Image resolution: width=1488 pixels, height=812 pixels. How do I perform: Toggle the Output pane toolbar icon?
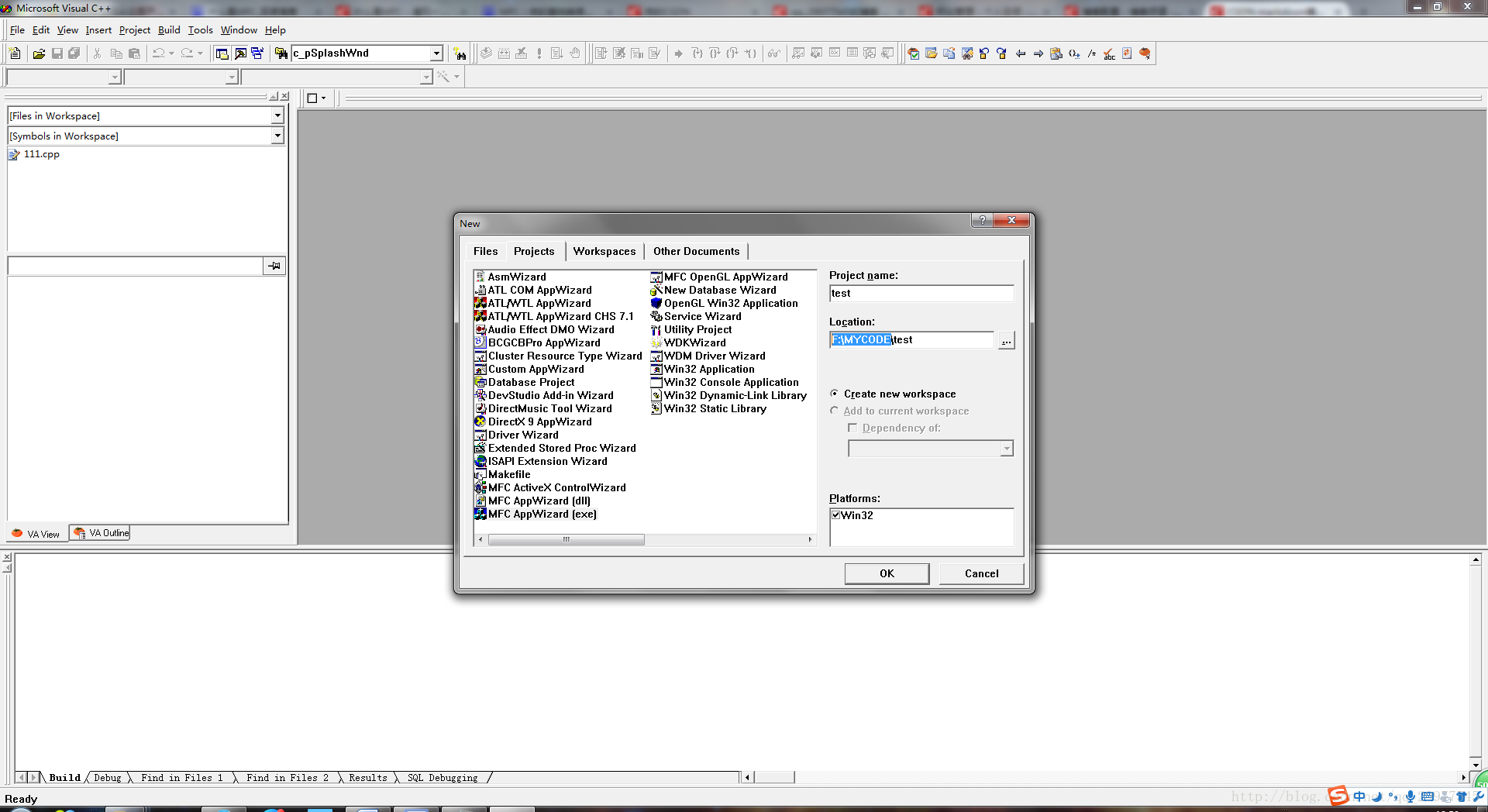tap(240, 53)
